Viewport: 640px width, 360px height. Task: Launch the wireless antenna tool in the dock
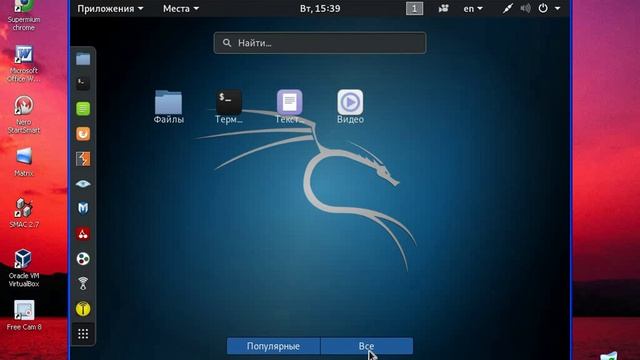tap(83, 284)
